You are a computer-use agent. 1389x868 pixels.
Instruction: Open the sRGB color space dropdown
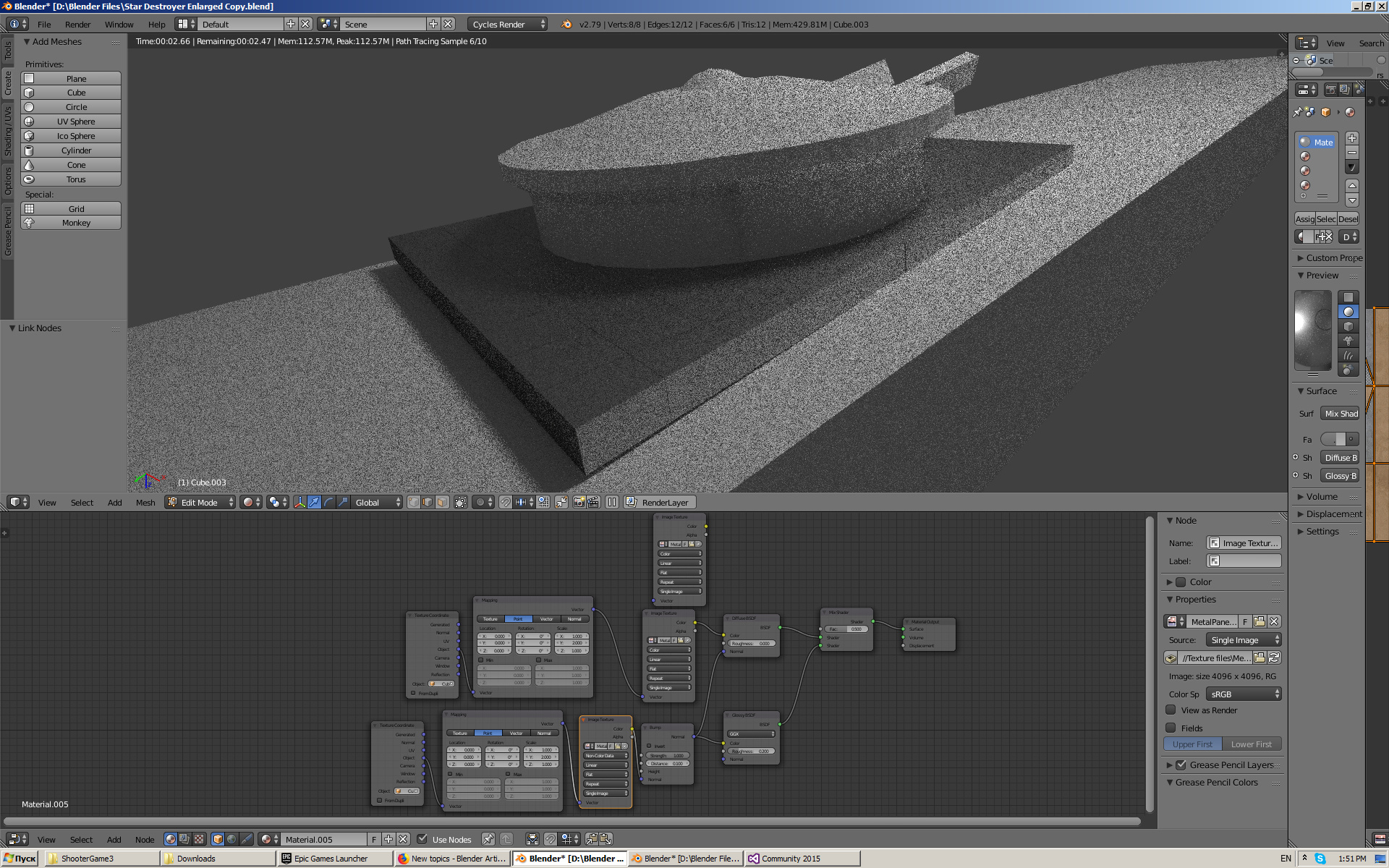point(1244,694)
